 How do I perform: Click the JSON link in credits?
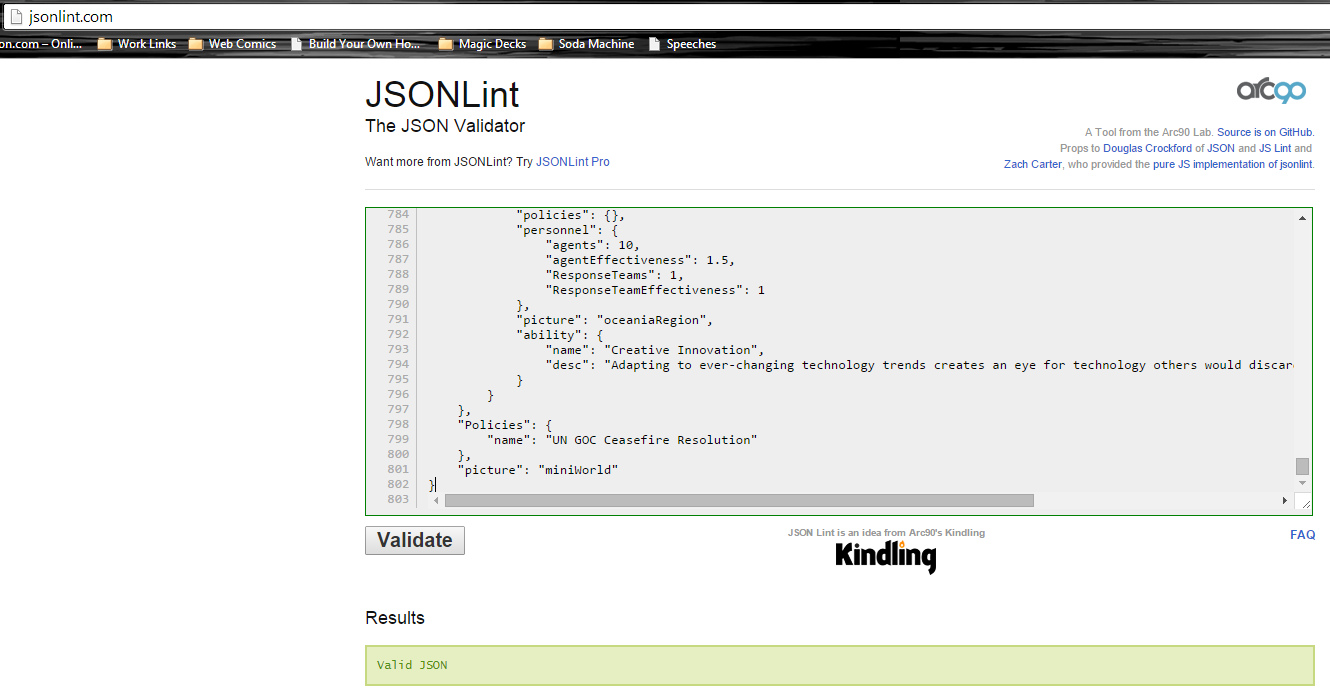click(x=1221, y=148)
